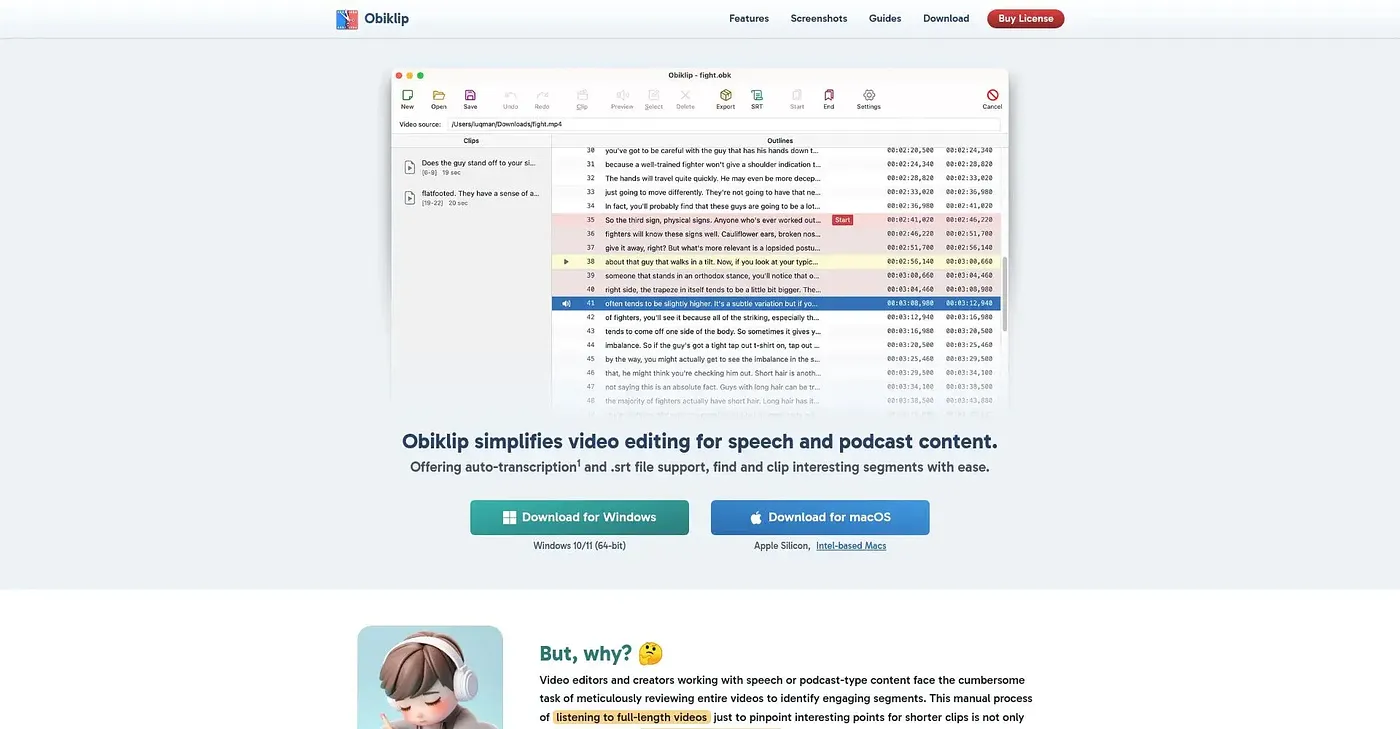
Task: Select highlighted row 41 'often tends to be slightly higher'
Action: pos(778,303)
